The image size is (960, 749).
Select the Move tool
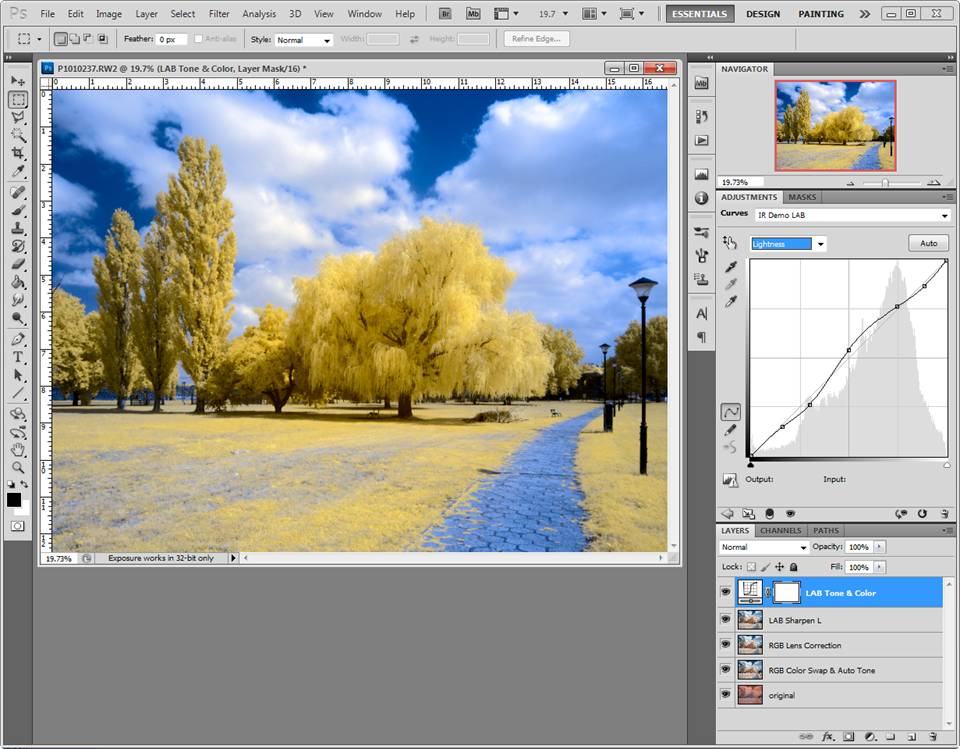click(18, 81)
